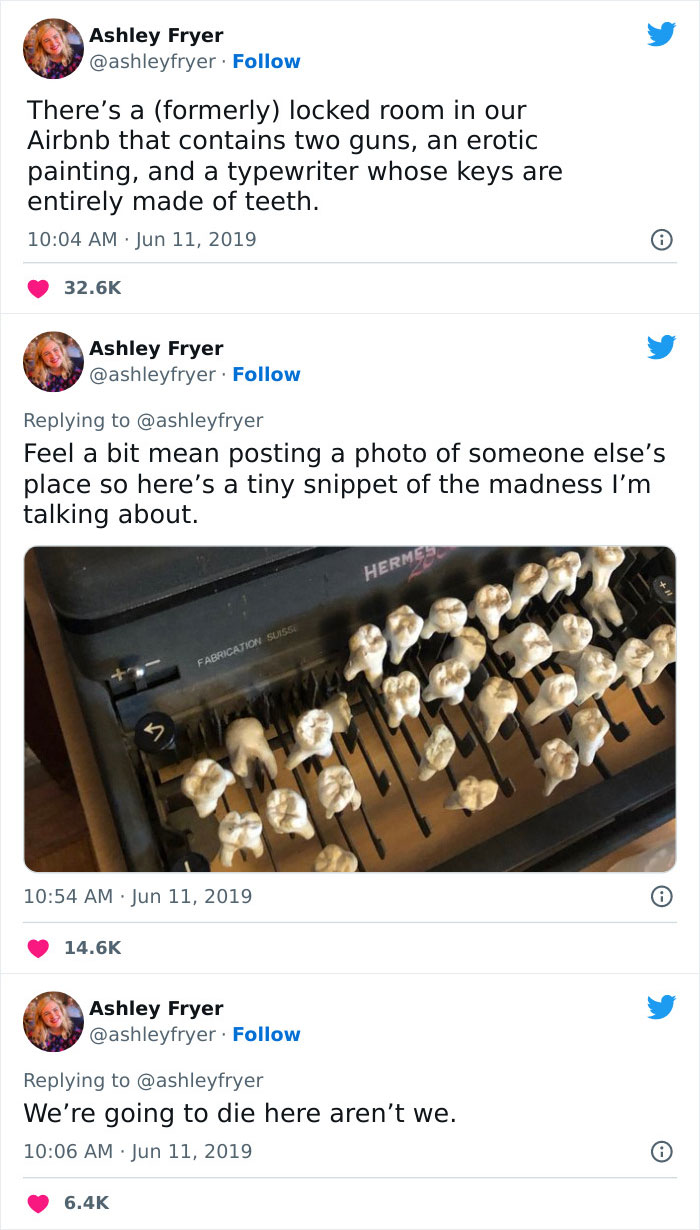Click the Twitter bird icon on third tweet

coord(661,1008)
